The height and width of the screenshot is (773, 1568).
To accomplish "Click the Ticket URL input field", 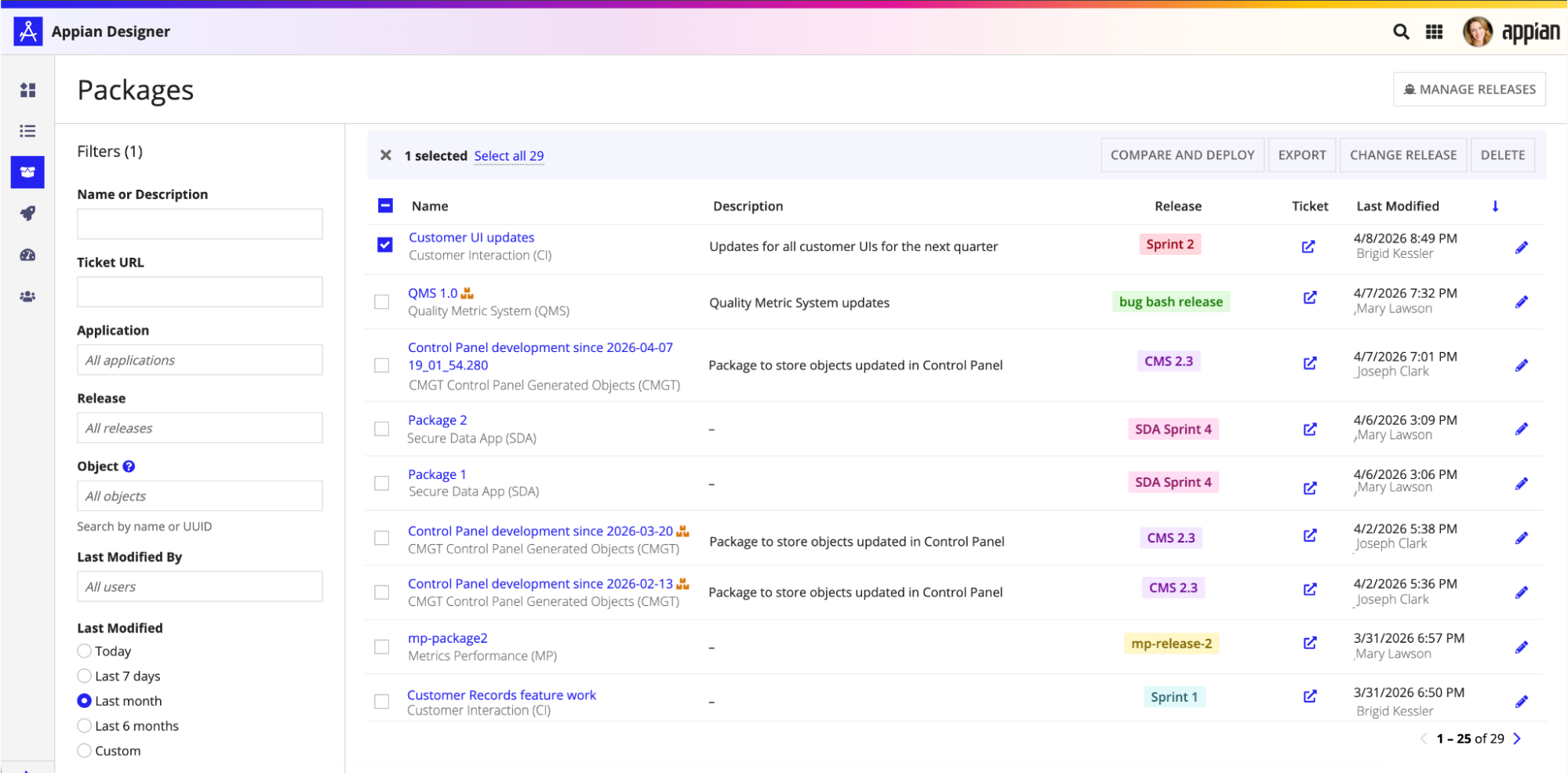I will click(x=200, y=292).
